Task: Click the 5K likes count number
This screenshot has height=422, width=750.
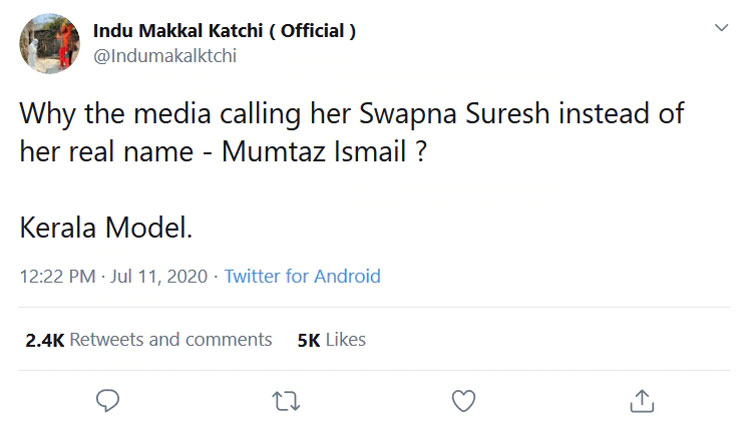Action: [x=308, y=340]
